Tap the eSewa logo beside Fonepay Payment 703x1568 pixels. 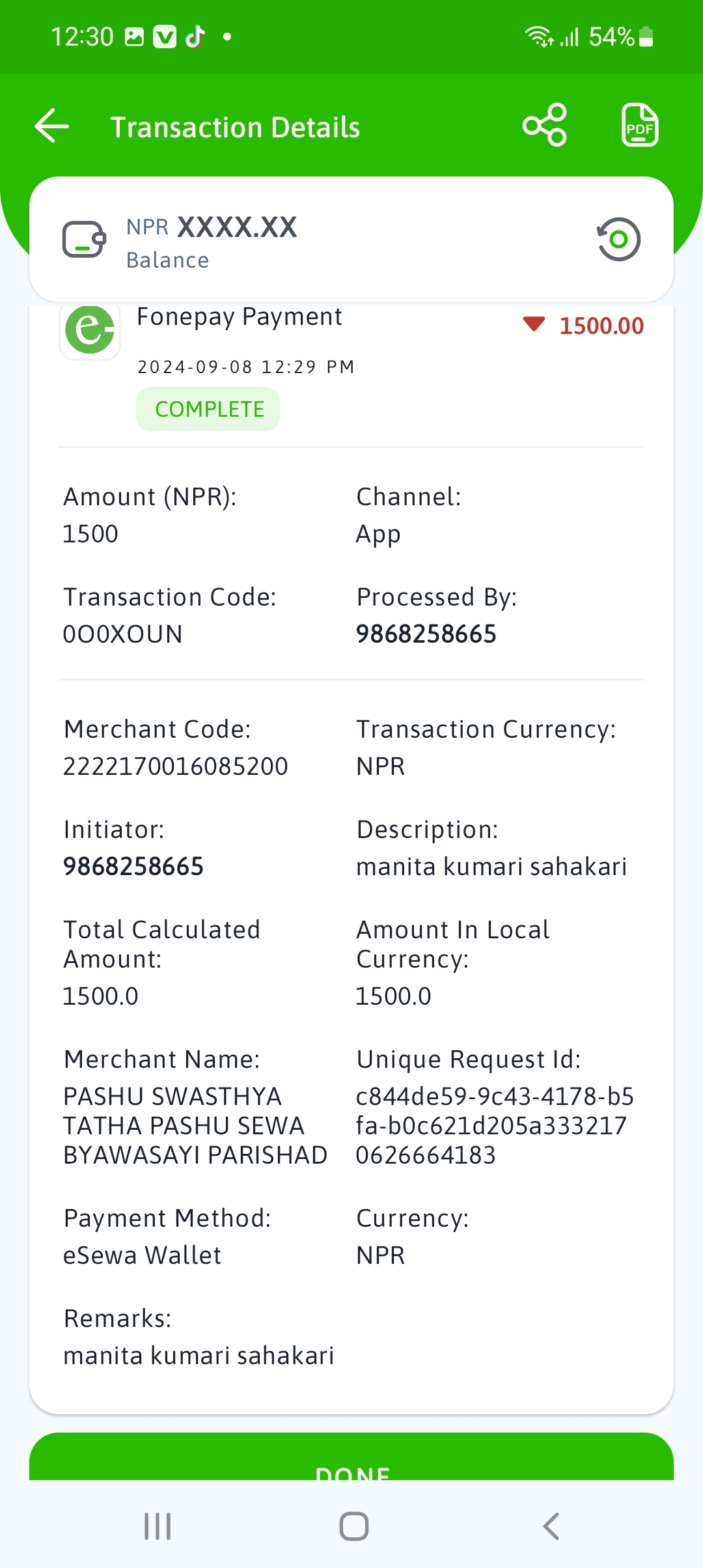point(90,329)
